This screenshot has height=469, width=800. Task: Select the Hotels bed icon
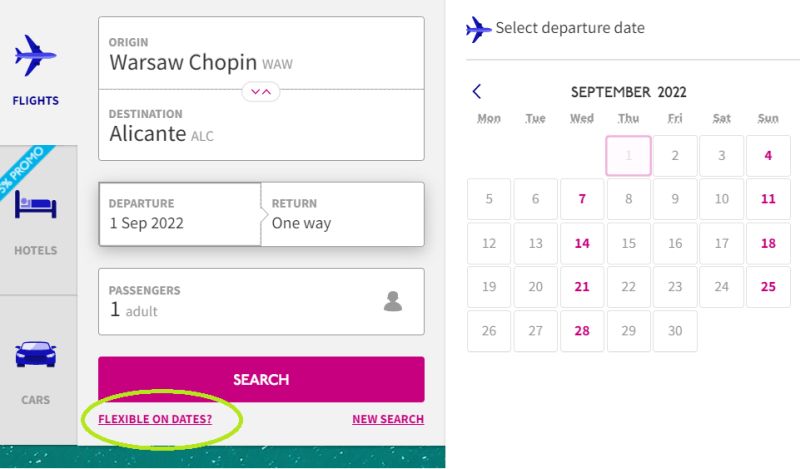coord(35,204)
